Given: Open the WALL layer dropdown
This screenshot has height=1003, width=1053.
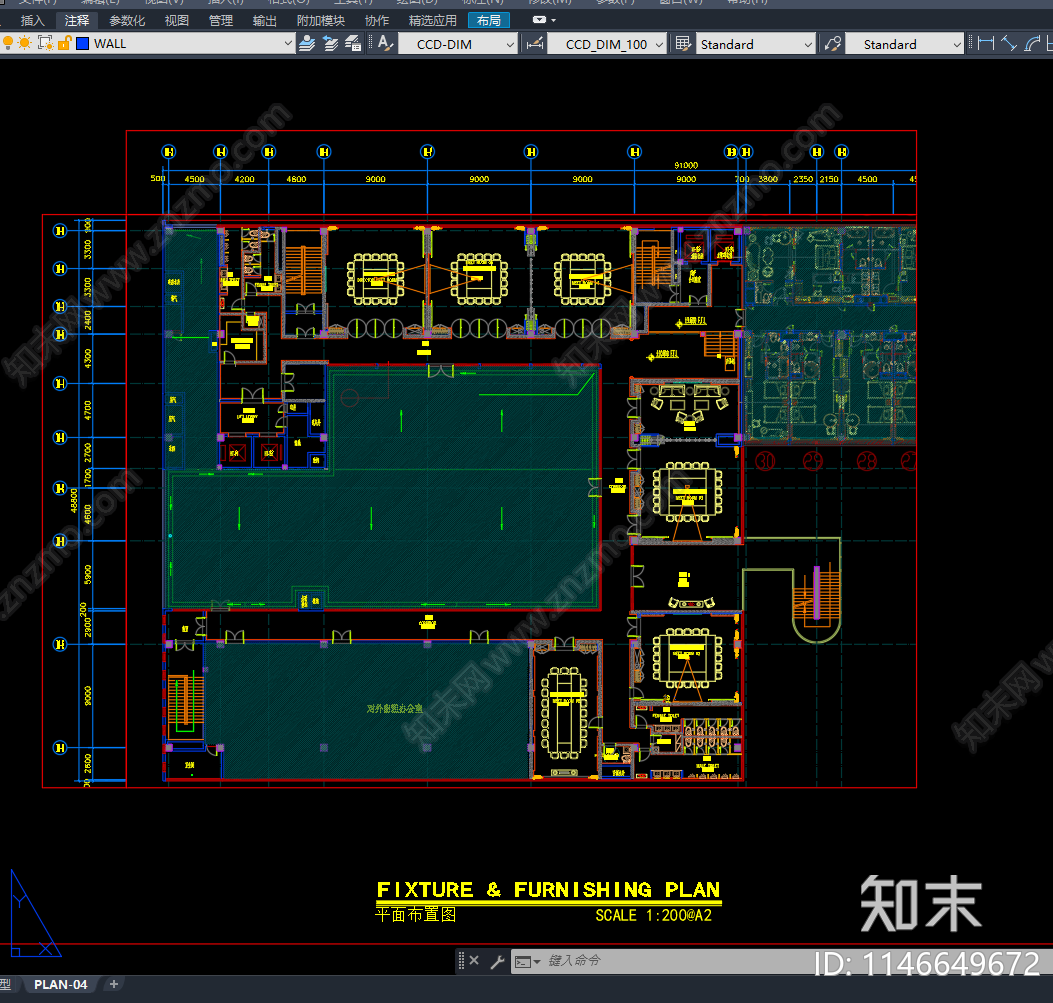Looking at the screenshot, I should [287, 44].
